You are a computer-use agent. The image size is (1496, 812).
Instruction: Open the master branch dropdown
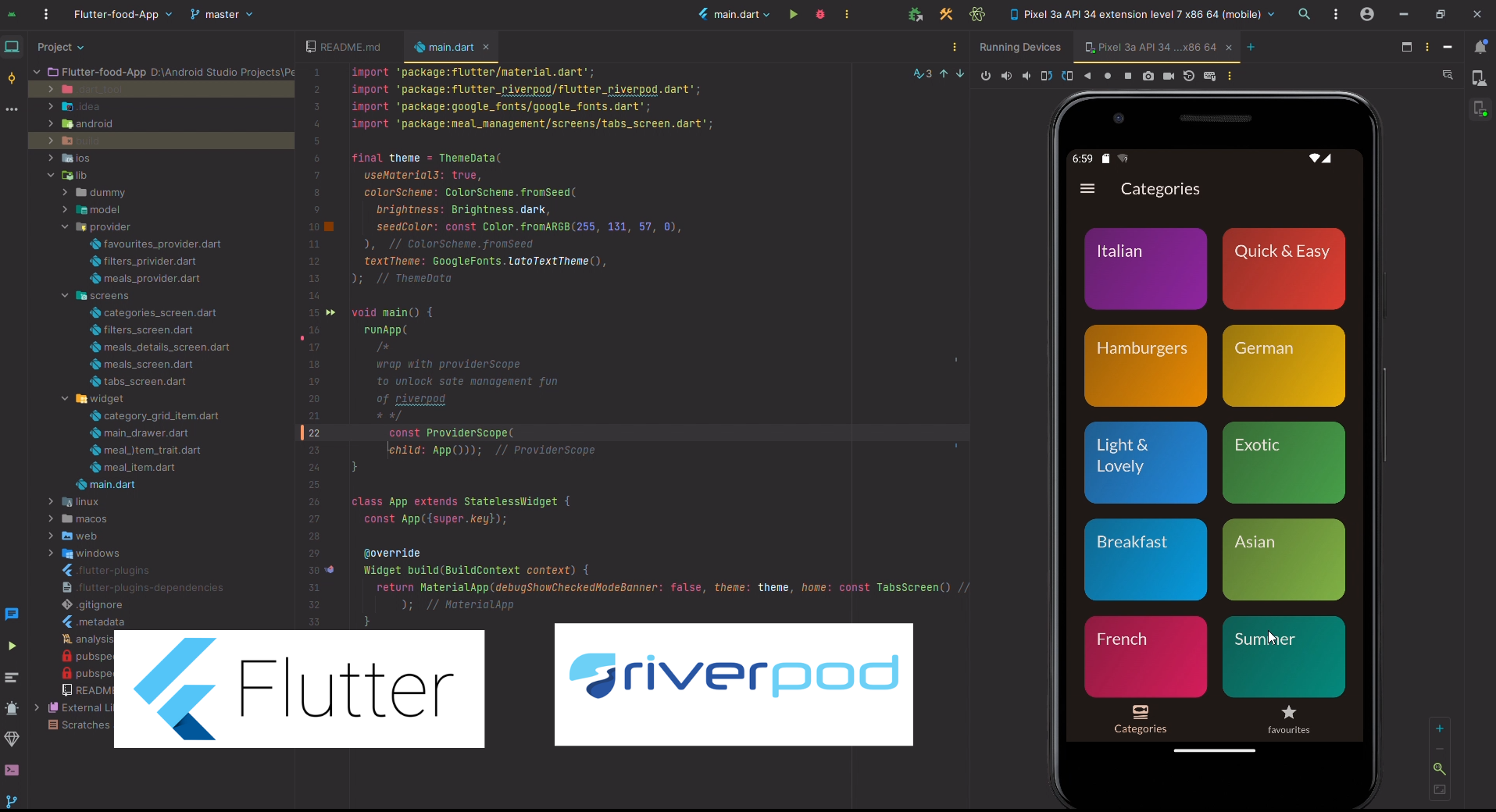point(222,14)
